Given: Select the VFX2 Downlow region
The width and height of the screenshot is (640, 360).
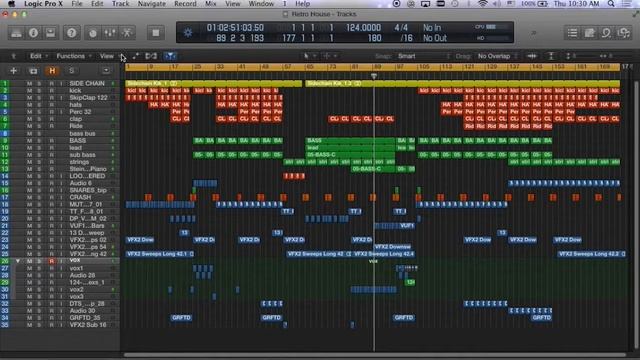Looking at the screenshot, I should coord(393,247).
